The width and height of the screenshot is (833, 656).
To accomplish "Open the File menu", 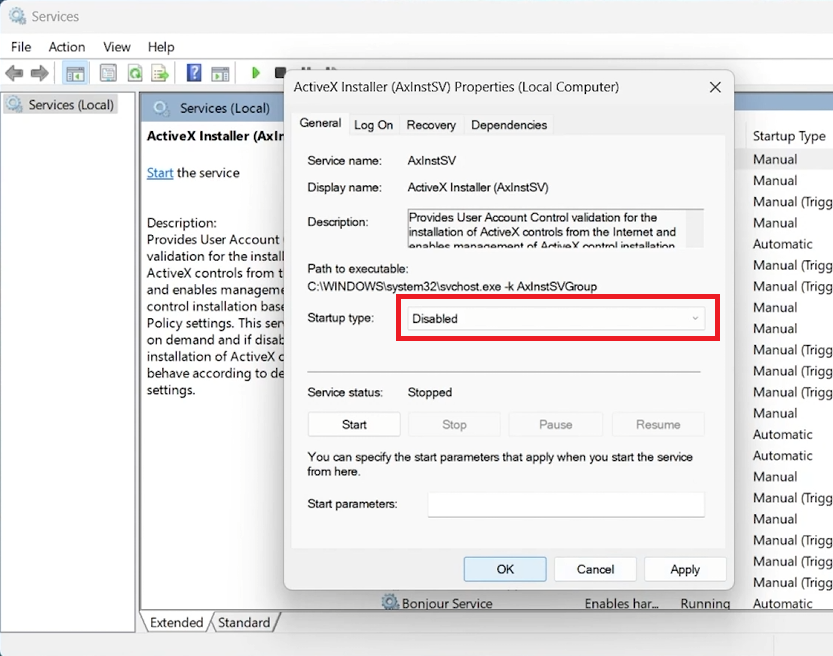I will pos(21,47).
